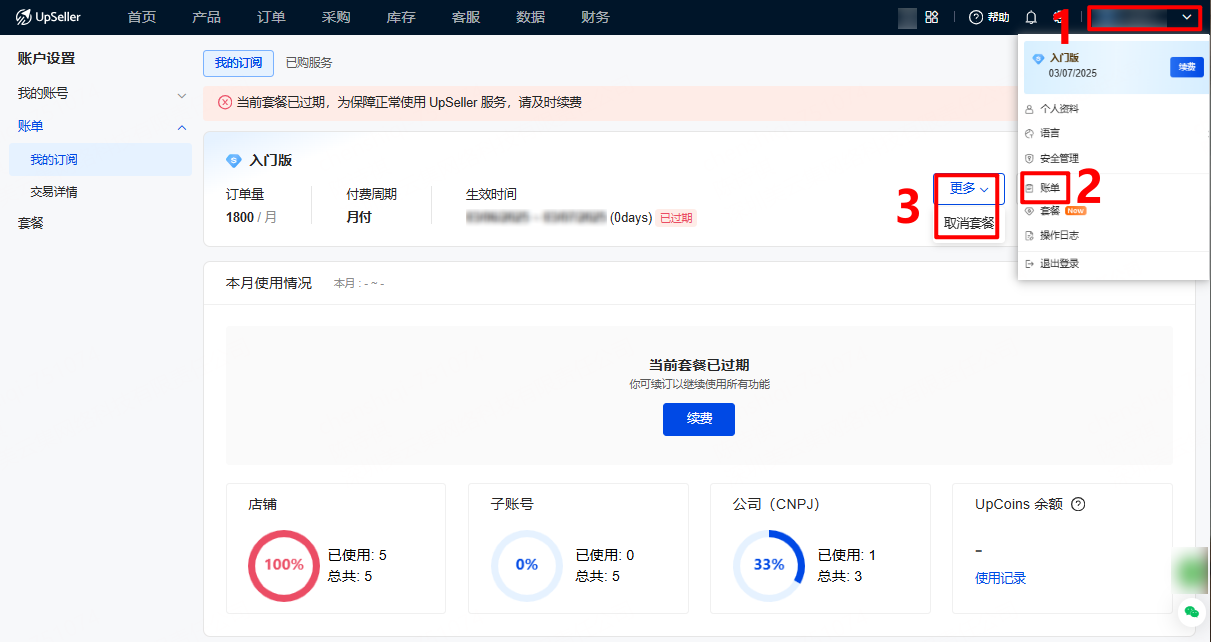Click the diamond icon beside 入门版 title

point(234,160)
